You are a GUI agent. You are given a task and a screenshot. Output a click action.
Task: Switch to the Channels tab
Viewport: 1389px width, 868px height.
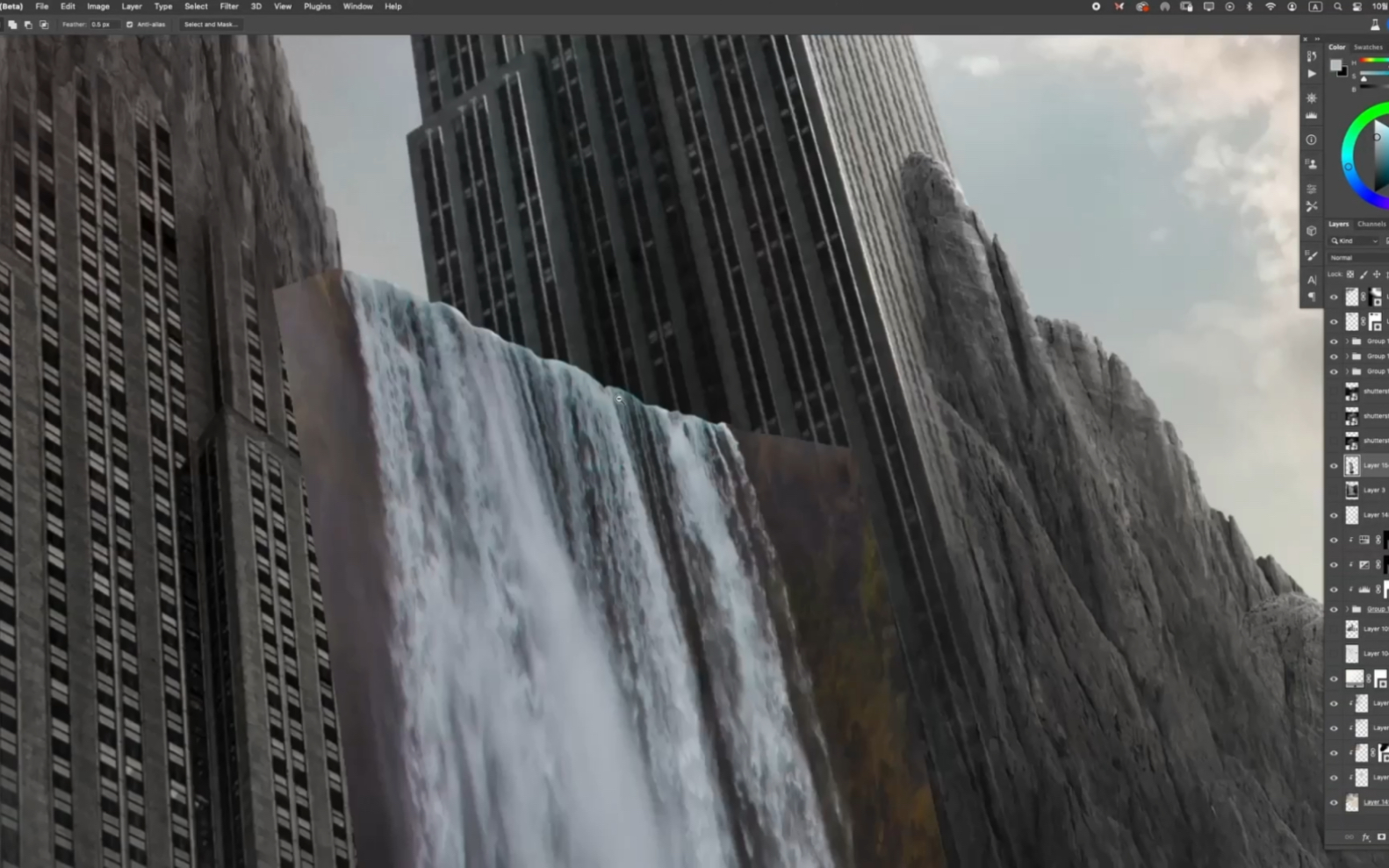click(x=1371, y=224)
